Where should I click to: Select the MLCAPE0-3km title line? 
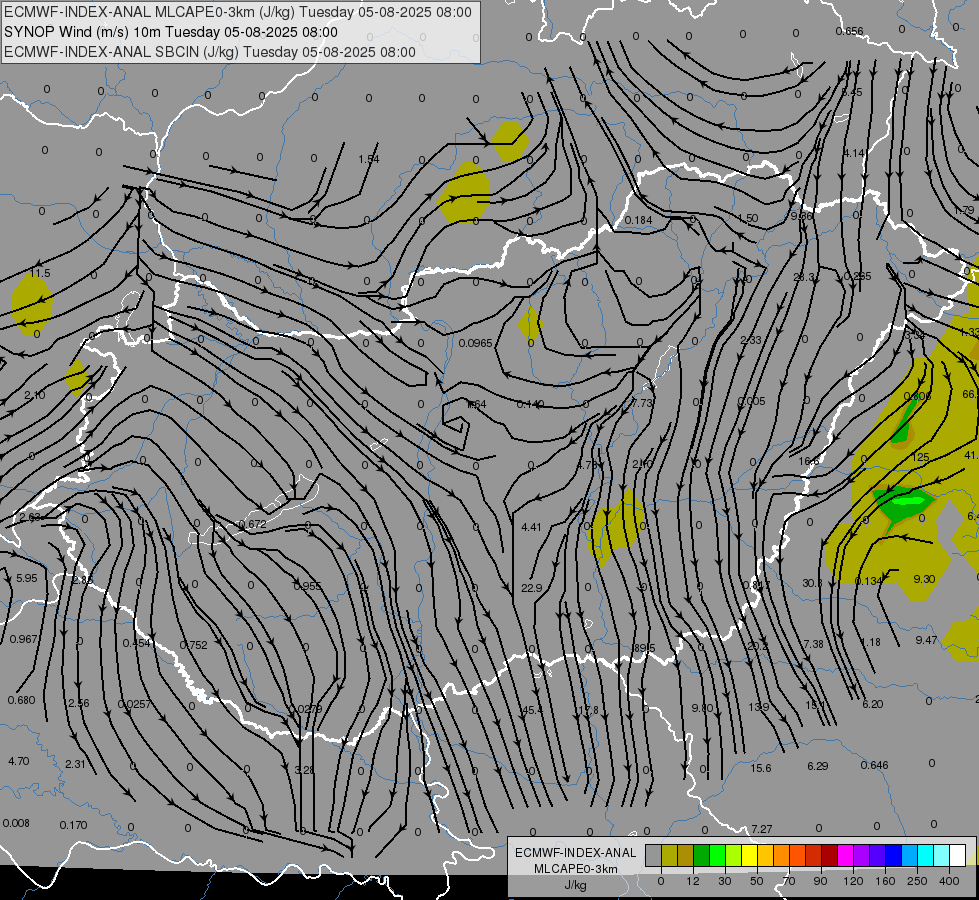coord(238,12)
